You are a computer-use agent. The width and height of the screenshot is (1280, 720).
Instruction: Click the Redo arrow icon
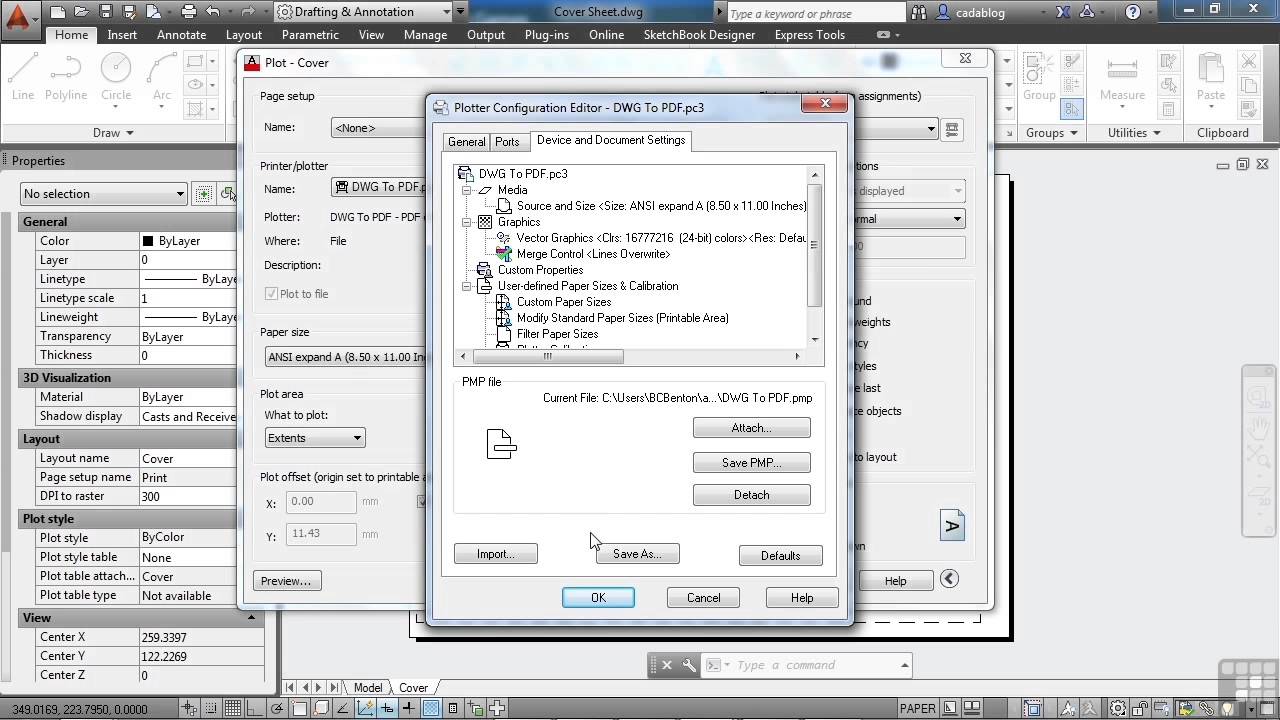[246, 12]
